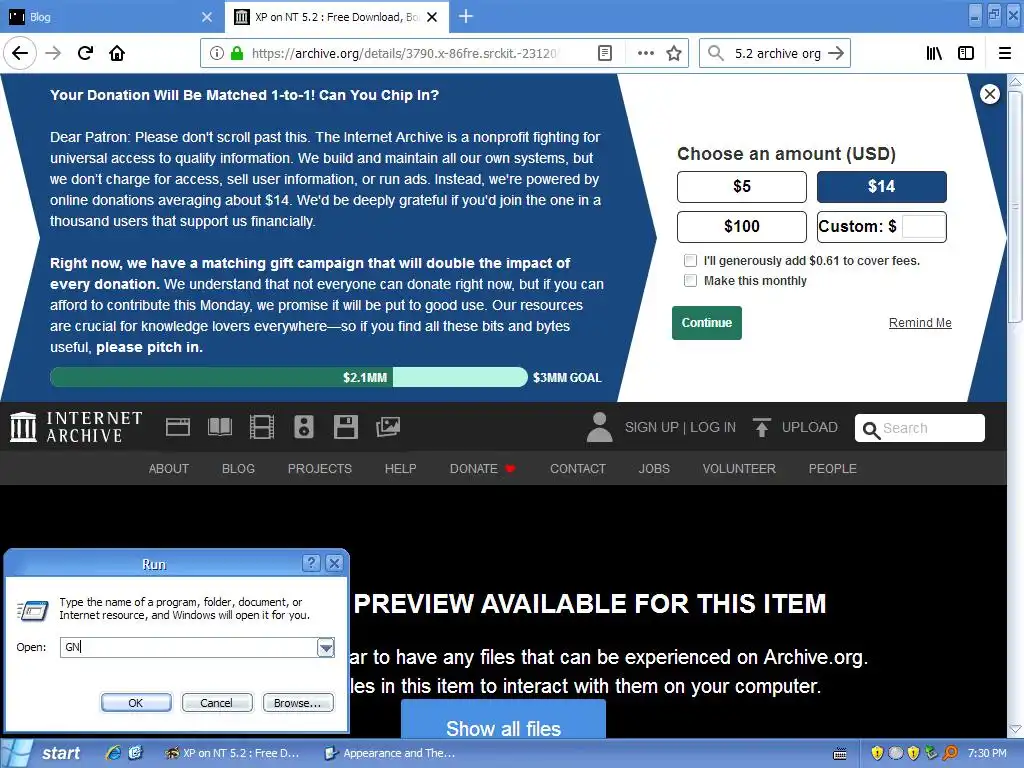Click the upload arrow icon
This screenshot has width=1024, height=768.
click(x=761, y=427)
